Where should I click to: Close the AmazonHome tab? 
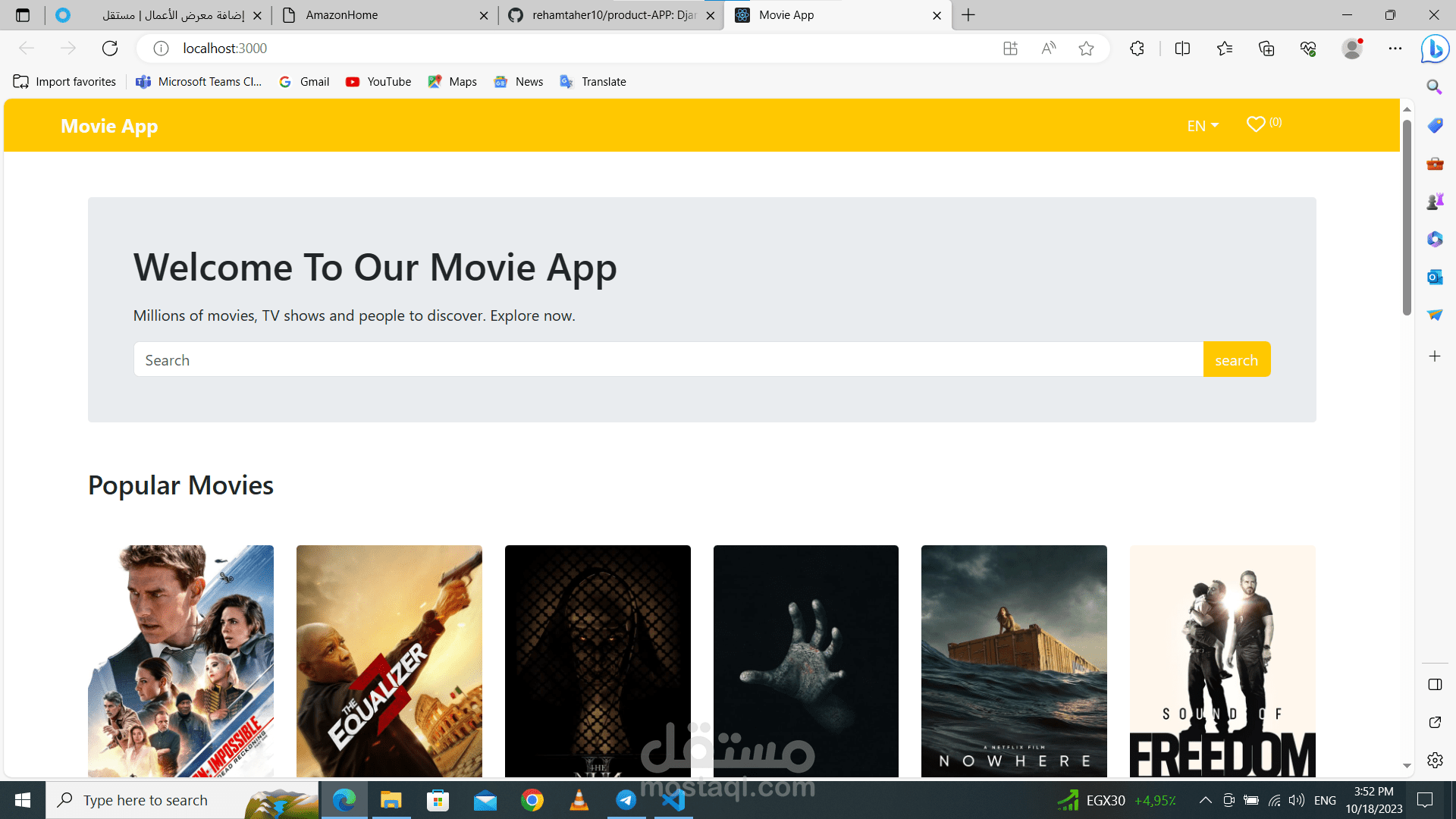(x=484, y=15)
